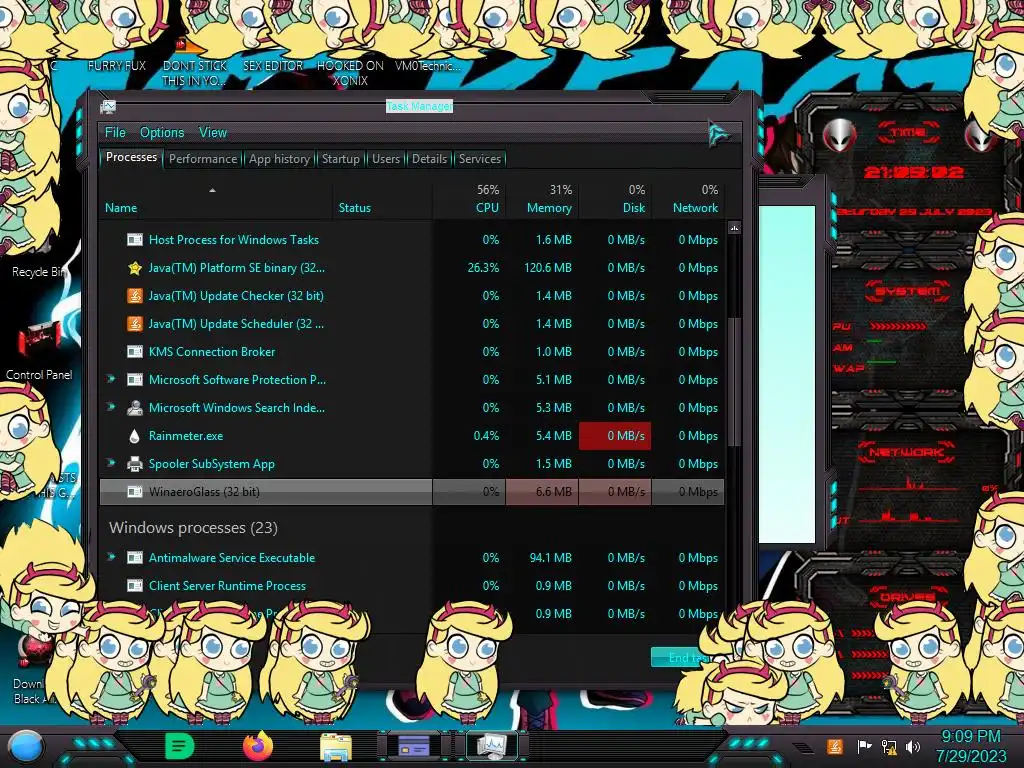Click the scrollbar up arrow in process list

point(734,228)
